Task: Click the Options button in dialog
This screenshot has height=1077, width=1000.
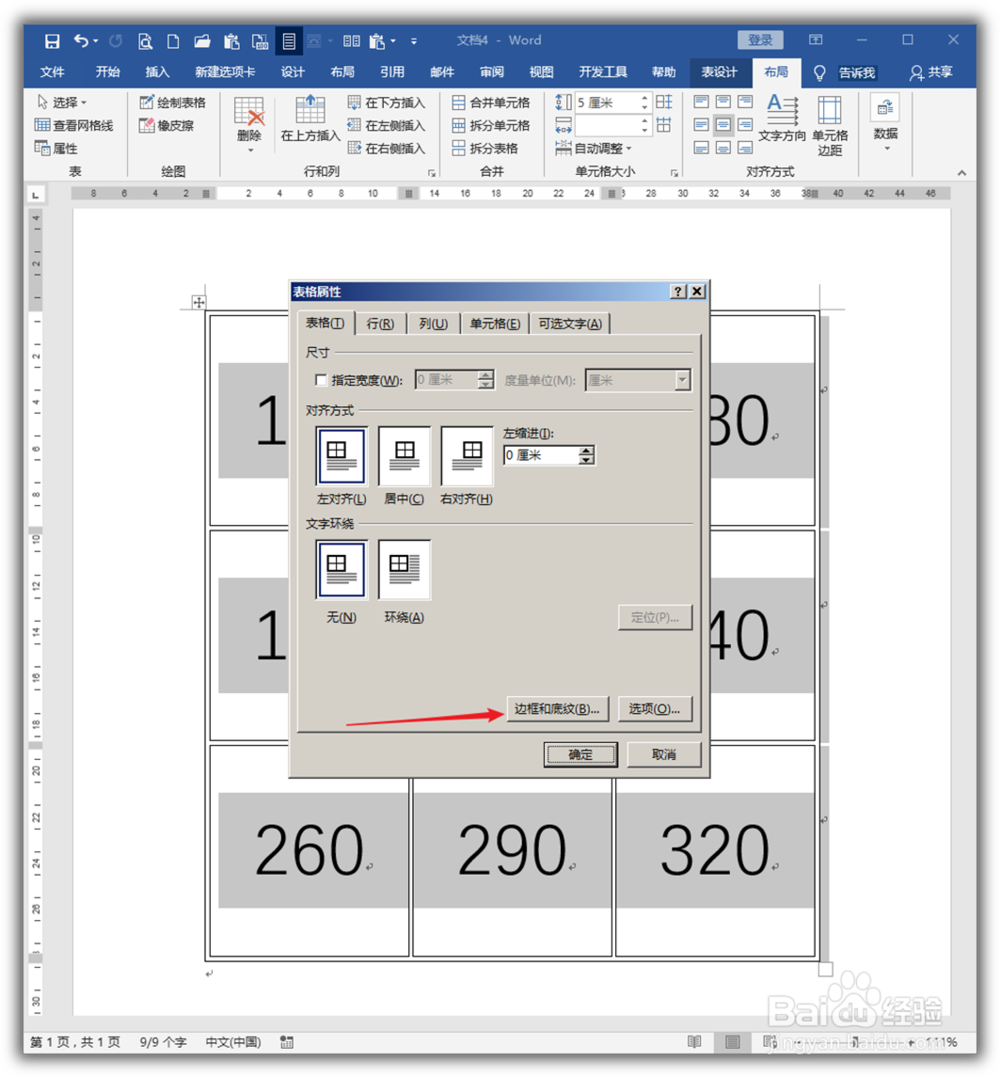Action: pos(655,709)
